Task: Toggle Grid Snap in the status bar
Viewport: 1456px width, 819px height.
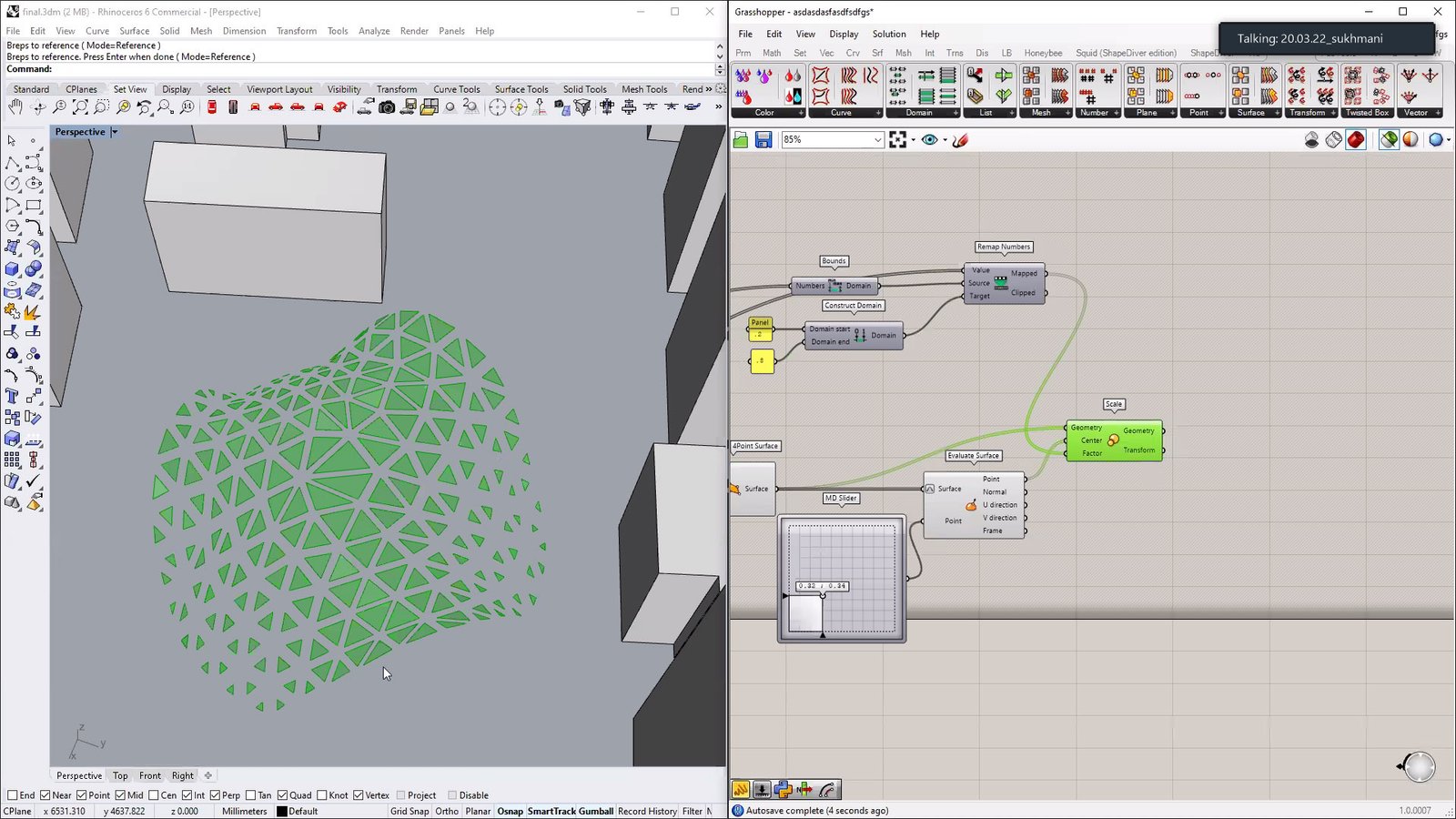Action: click(x=409, y=811)
